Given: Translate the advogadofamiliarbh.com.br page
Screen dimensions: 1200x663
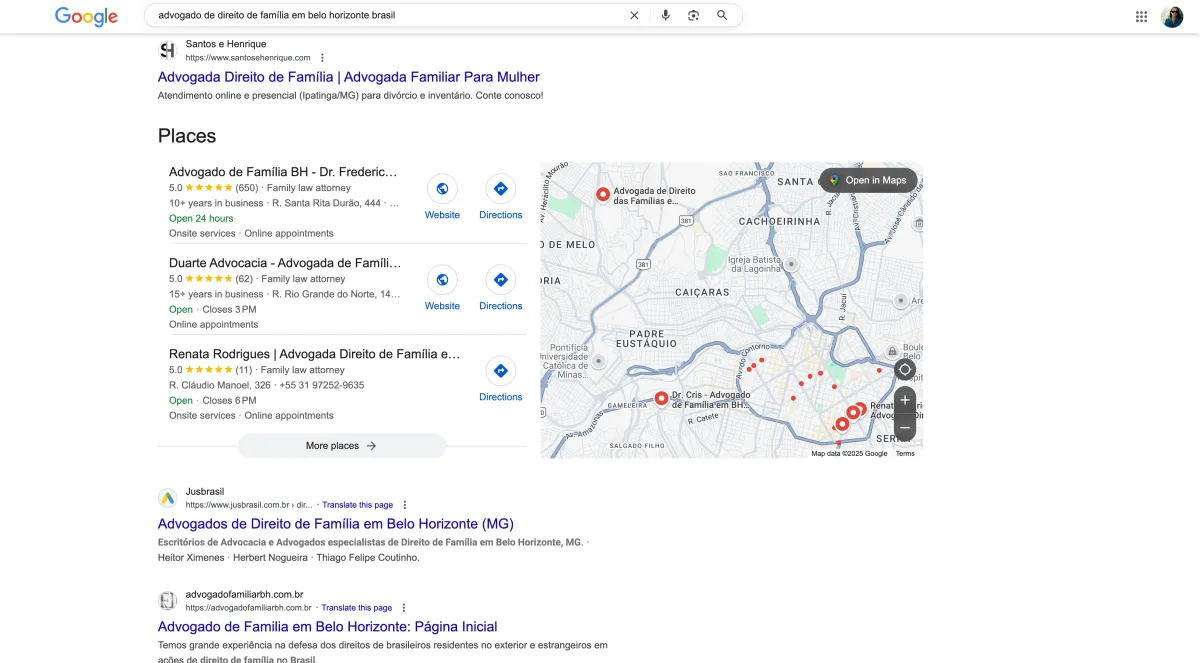Looking at the screenshot, I should 356,608.
